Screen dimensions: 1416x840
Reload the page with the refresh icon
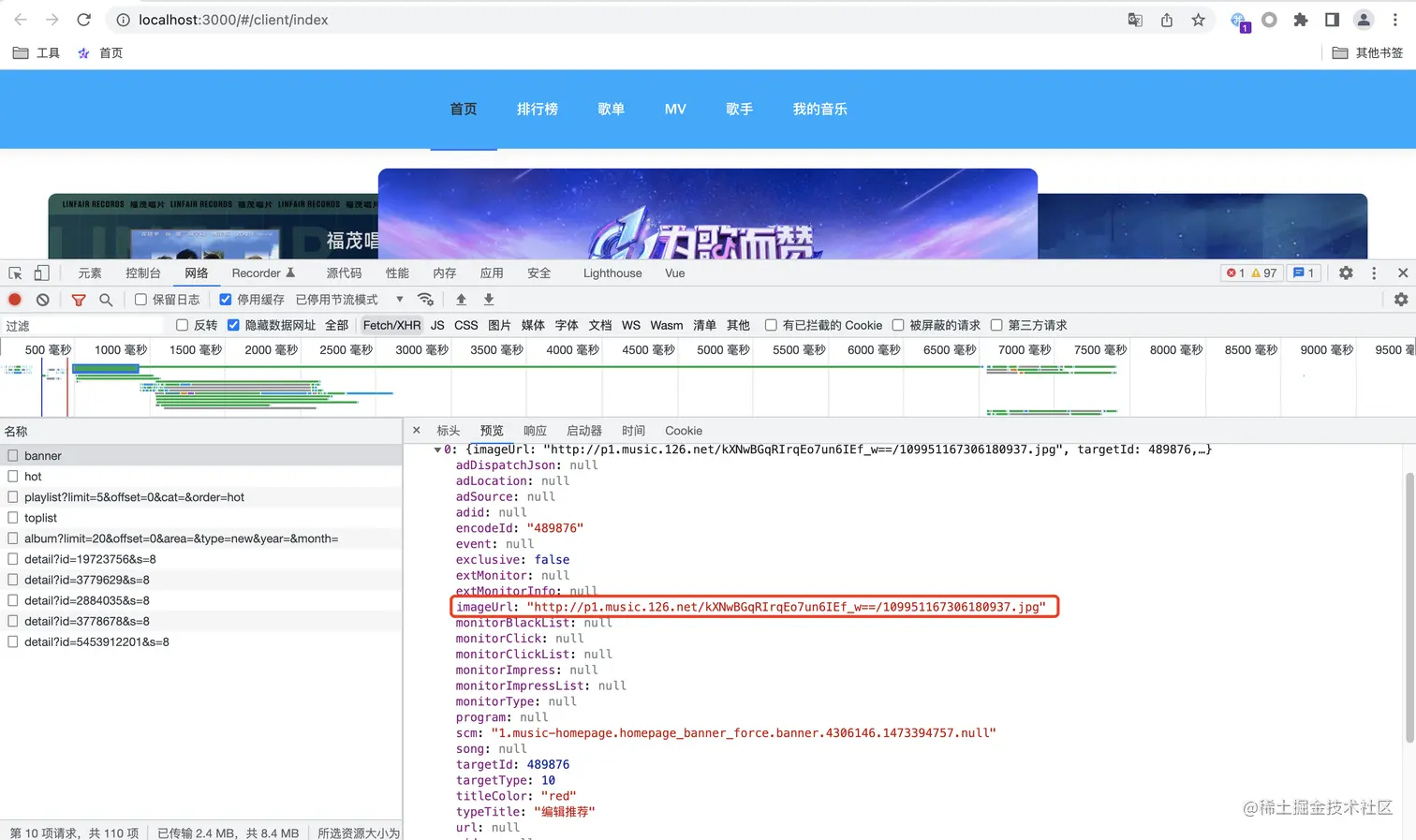pyautogui.click(x=84, y=20)
